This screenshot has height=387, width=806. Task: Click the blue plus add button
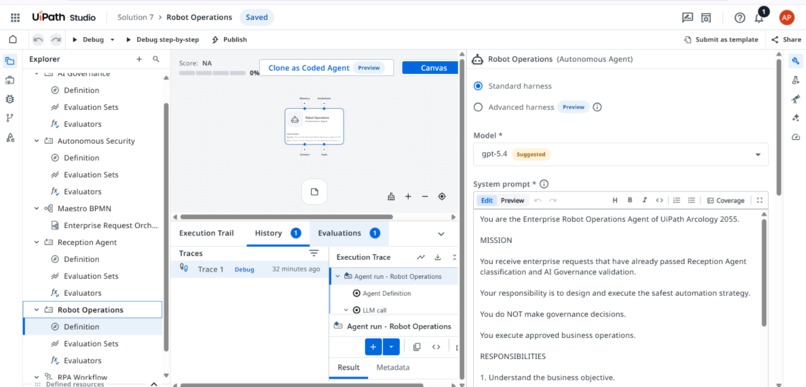373,347
